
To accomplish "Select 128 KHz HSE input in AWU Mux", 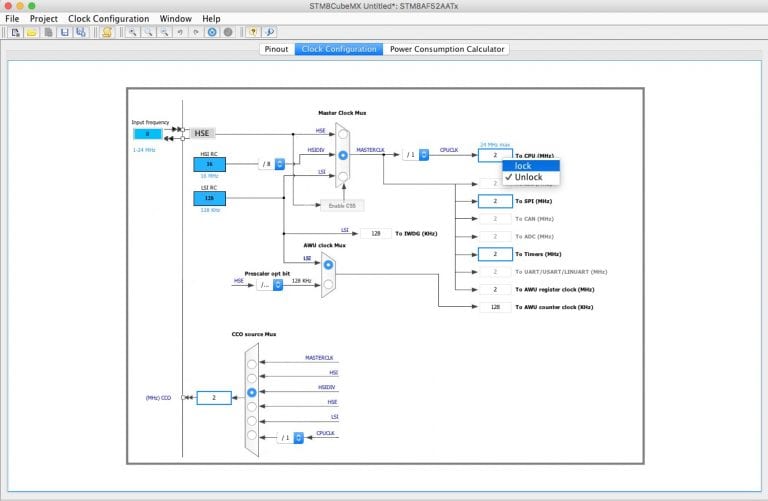I will 328,284.
